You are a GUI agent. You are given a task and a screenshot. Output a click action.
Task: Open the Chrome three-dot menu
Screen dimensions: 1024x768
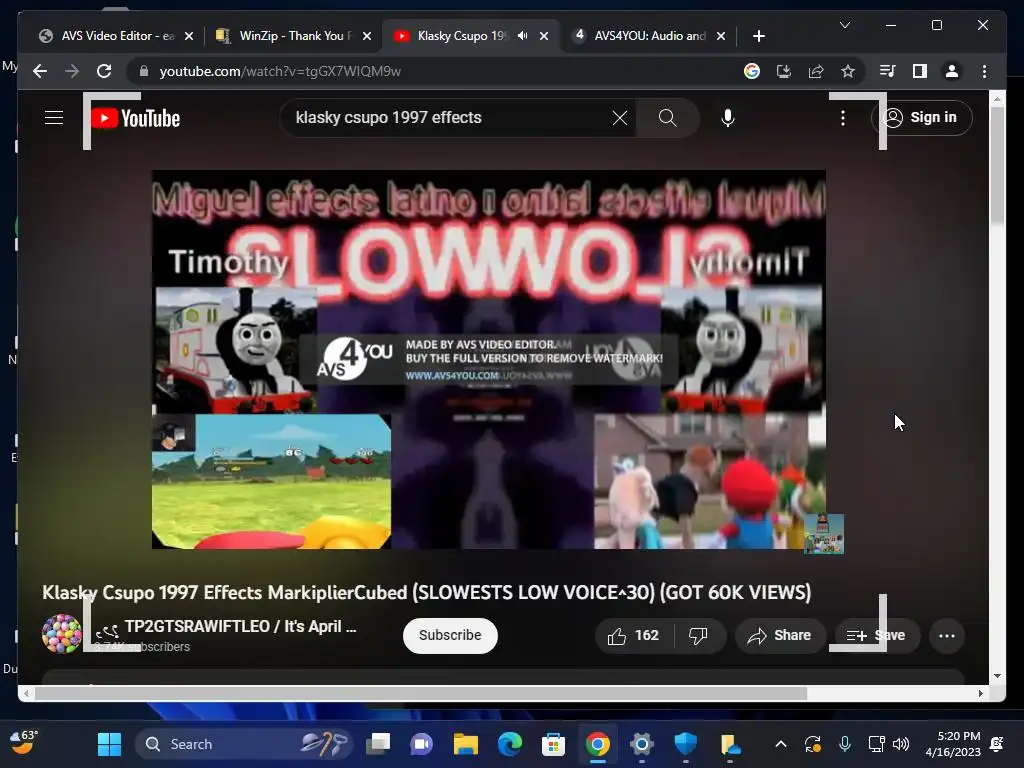[x=984, y=71]
